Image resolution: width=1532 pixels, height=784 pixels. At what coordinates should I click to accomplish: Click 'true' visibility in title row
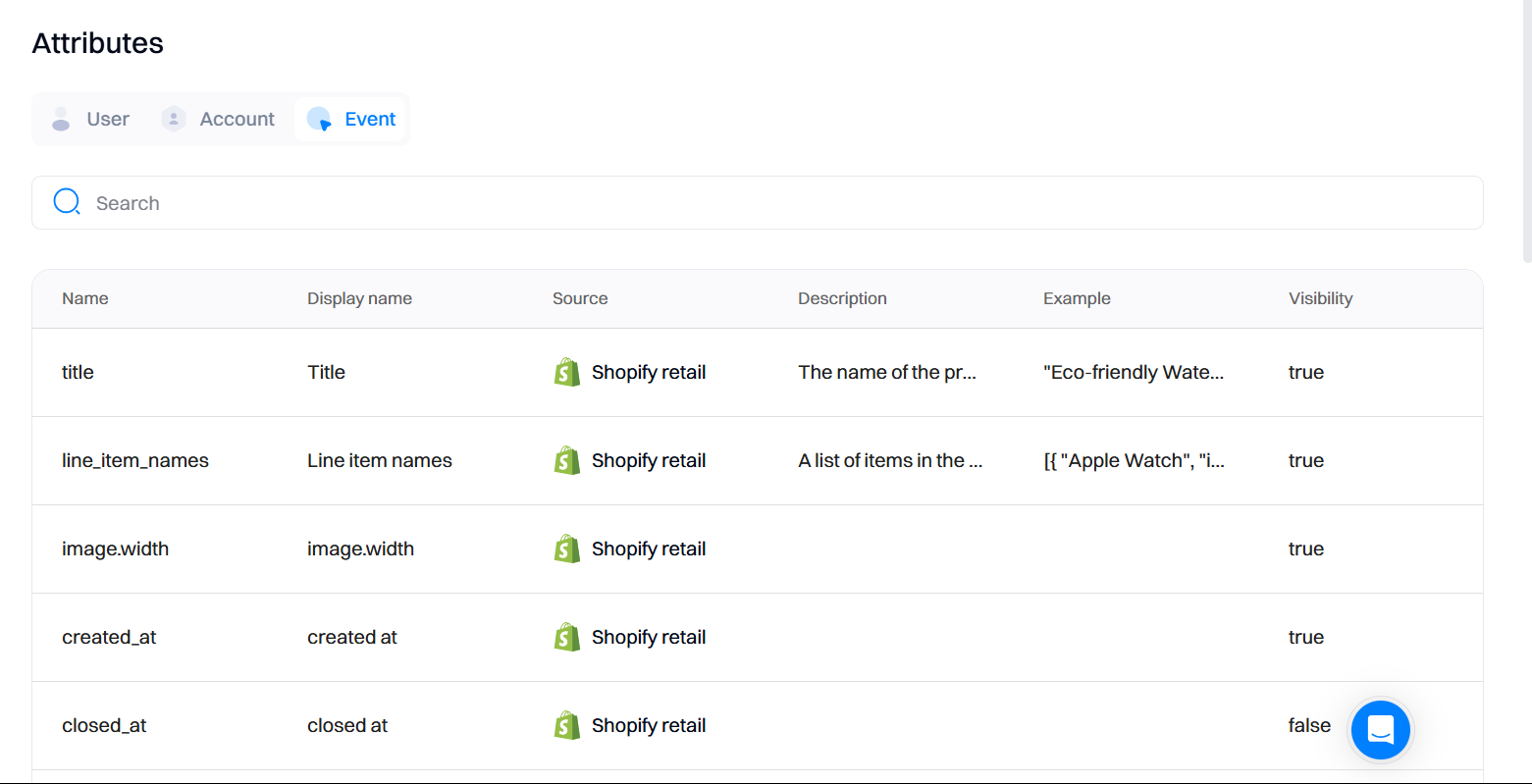(x=1306, y=372)
